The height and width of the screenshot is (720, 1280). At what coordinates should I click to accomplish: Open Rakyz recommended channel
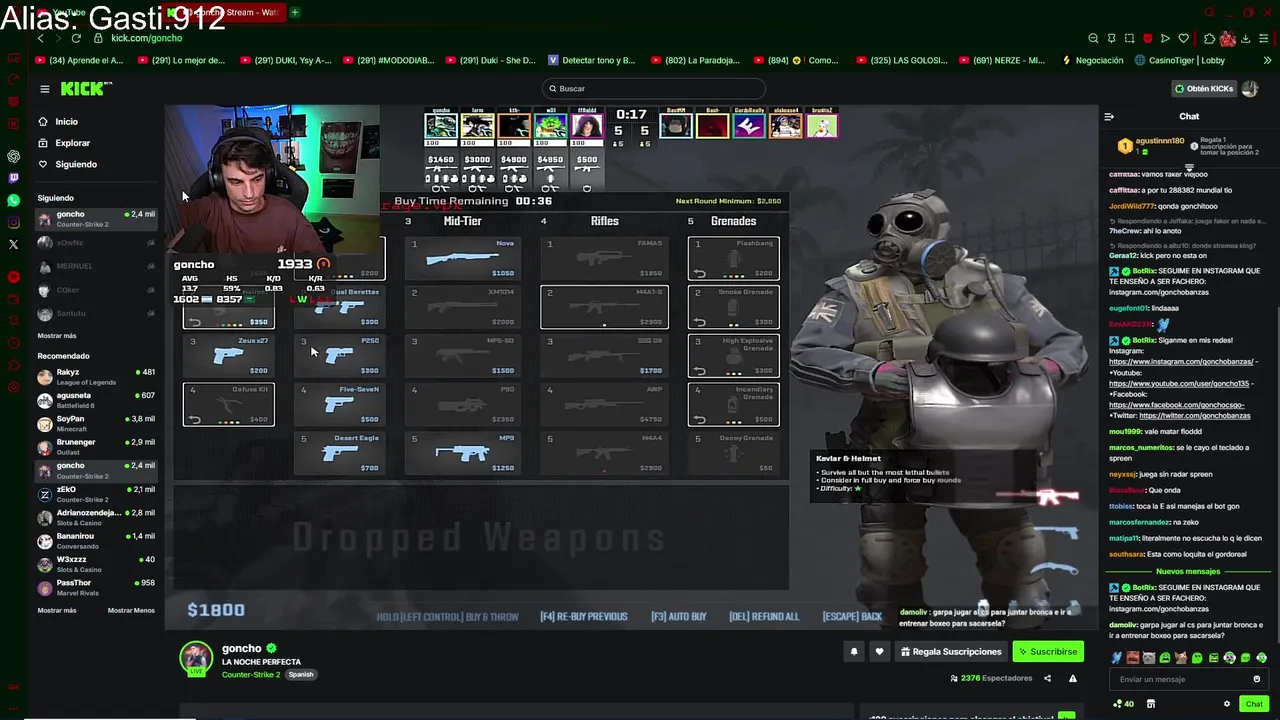pyautogui.click(x=96, y=377)
